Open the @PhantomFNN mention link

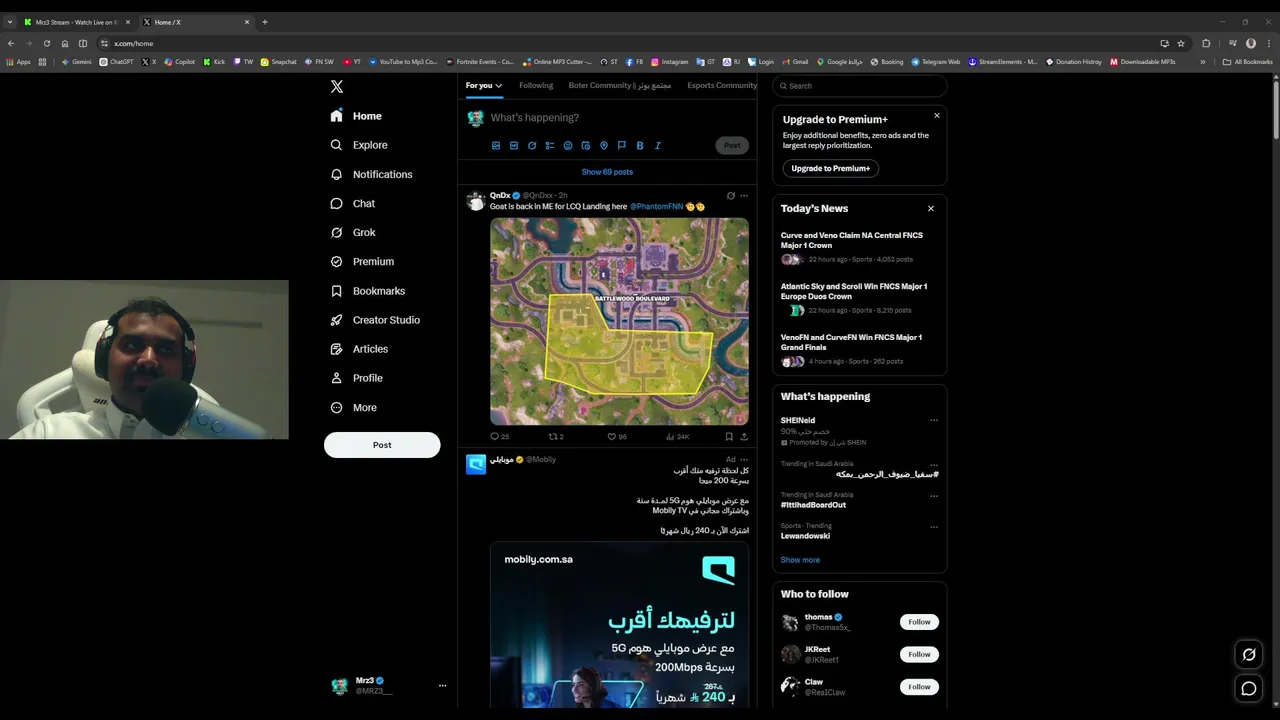(x=656, y=207)
